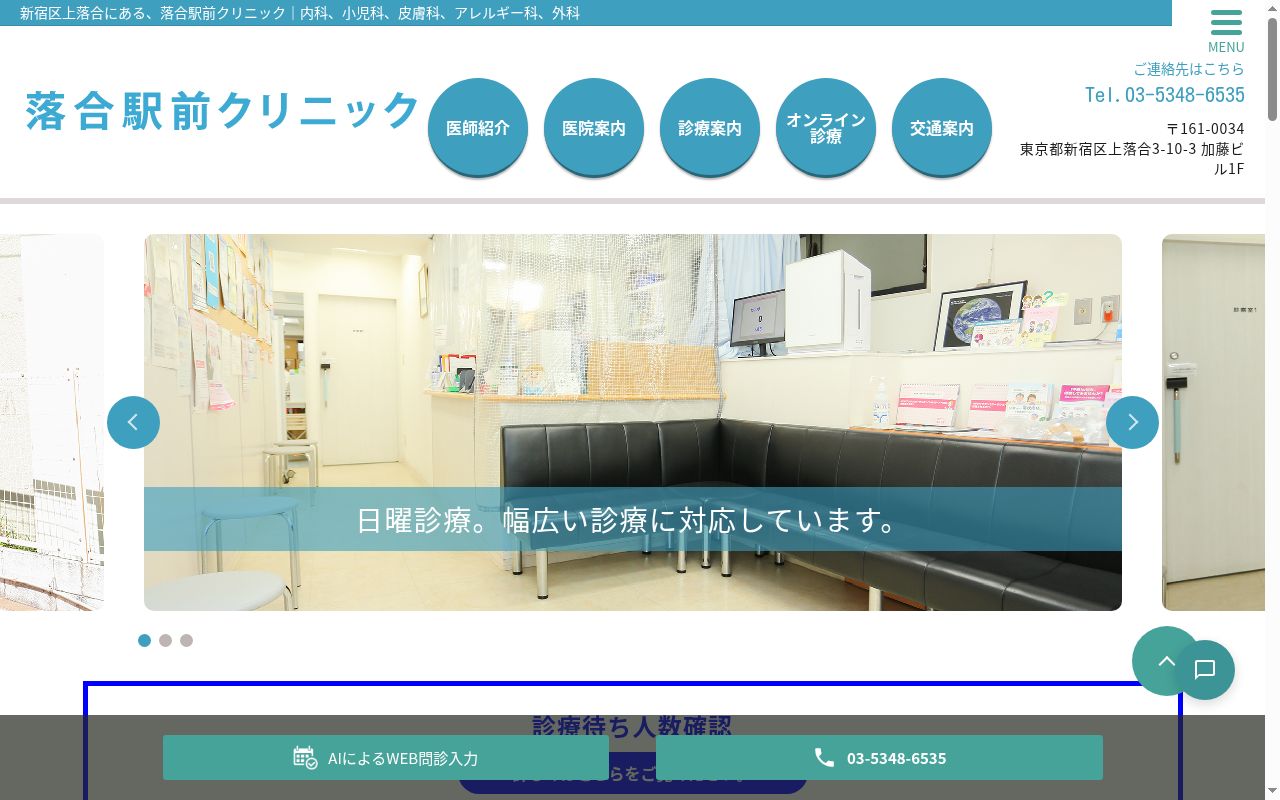
Task: Click the 〒161-0034 postal code text
Action: click(x=1205, y=129)
